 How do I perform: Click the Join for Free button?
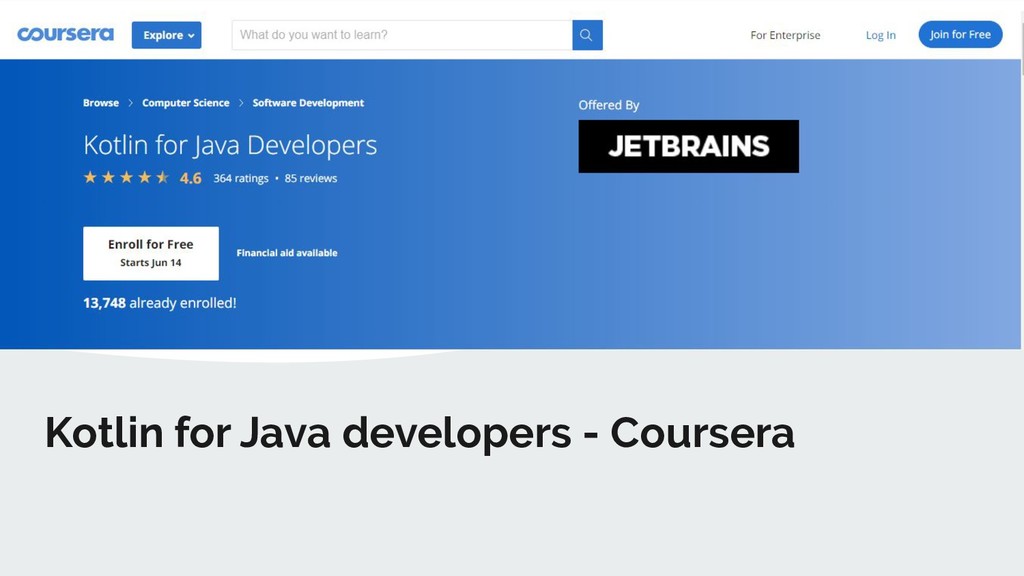(x=960, y=35)
